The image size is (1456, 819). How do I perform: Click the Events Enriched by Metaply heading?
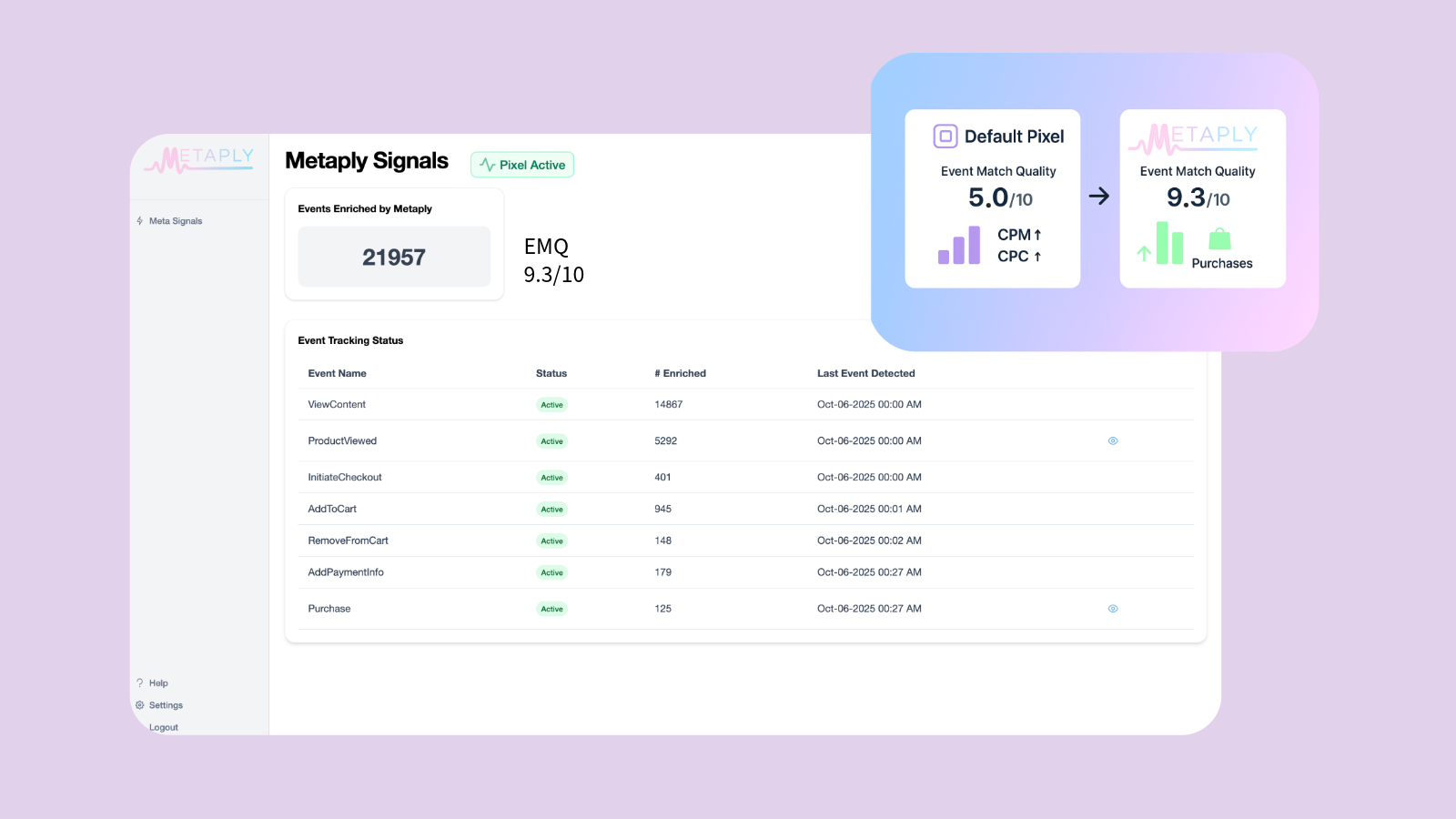365,209
